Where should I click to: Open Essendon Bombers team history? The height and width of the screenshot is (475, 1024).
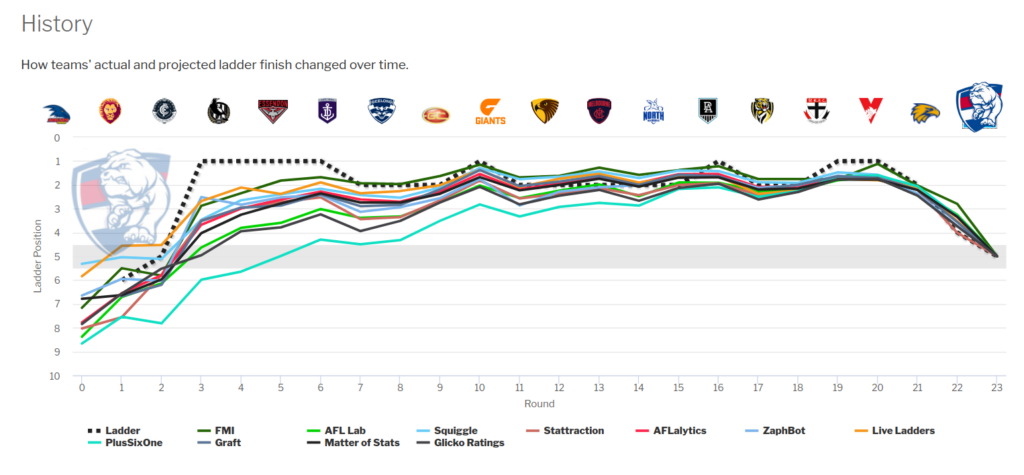(x=273, y=111)
